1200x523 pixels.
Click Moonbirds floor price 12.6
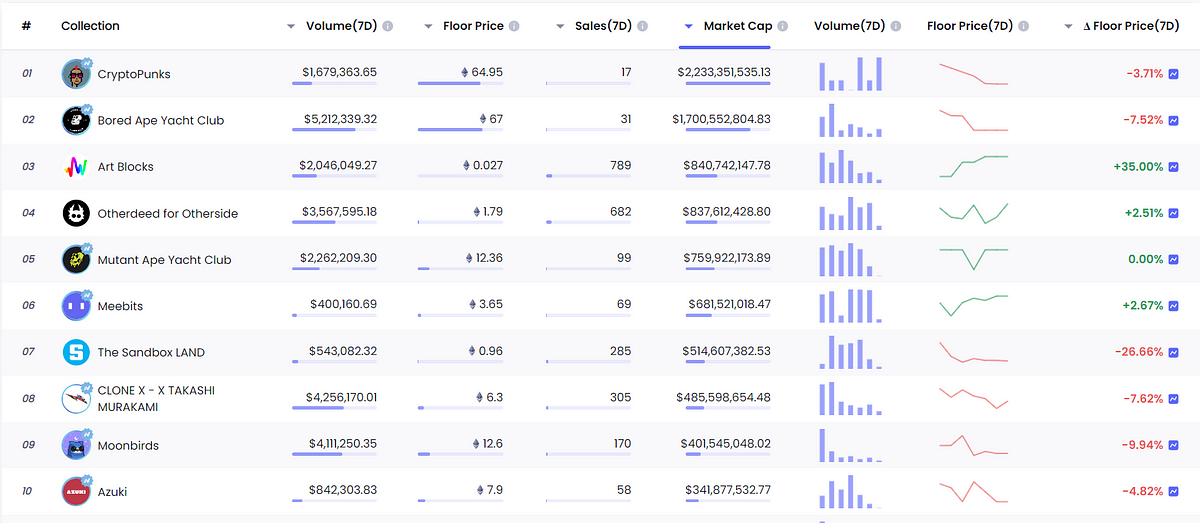(492, 443)
